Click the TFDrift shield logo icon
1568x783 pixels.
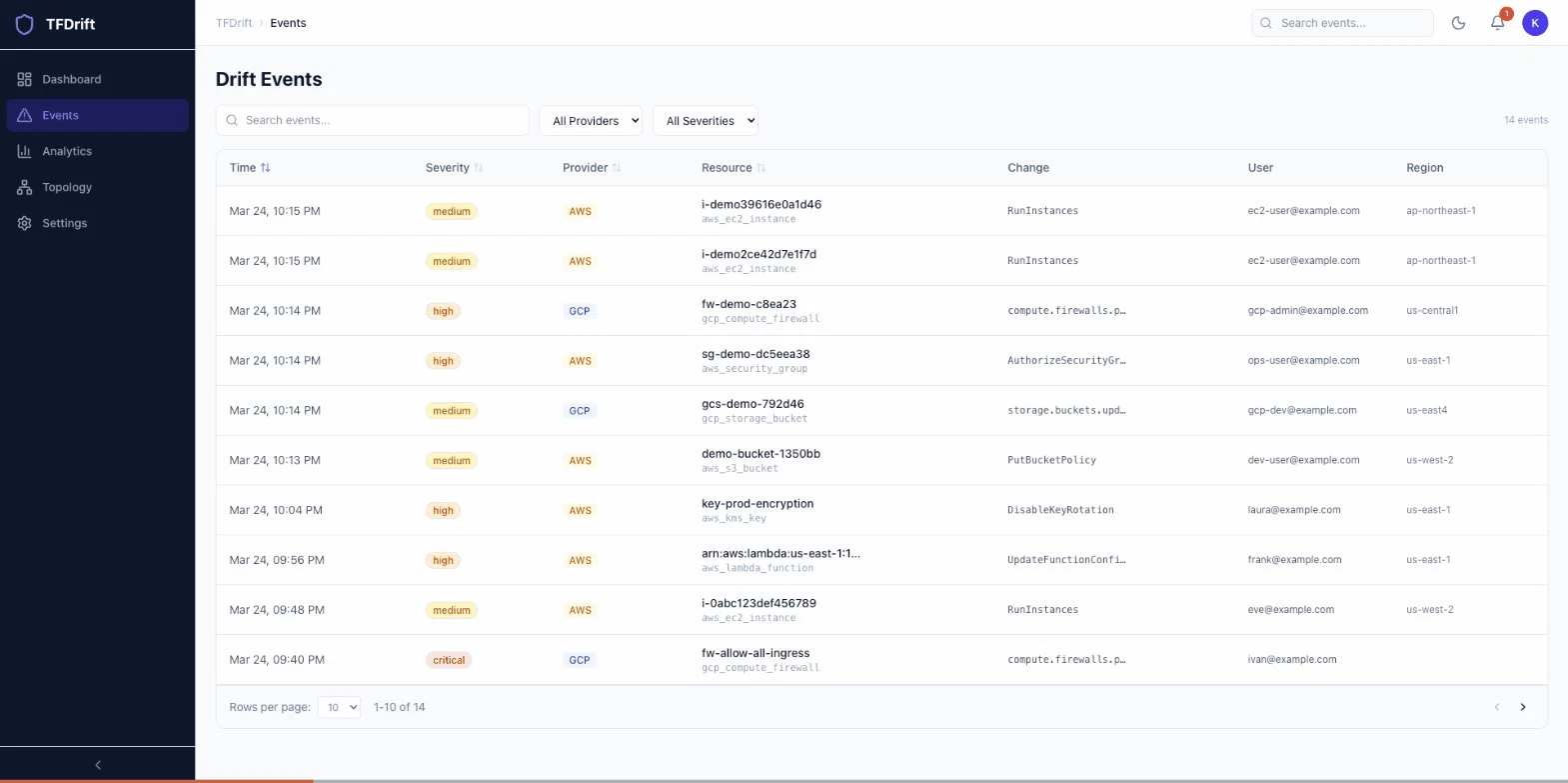pos(25,24)
